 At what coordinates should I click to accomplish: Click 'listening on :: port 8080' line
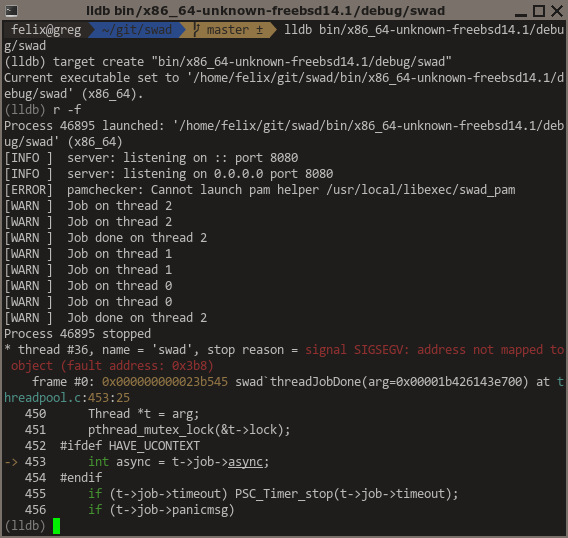click(x=151, y=158)
